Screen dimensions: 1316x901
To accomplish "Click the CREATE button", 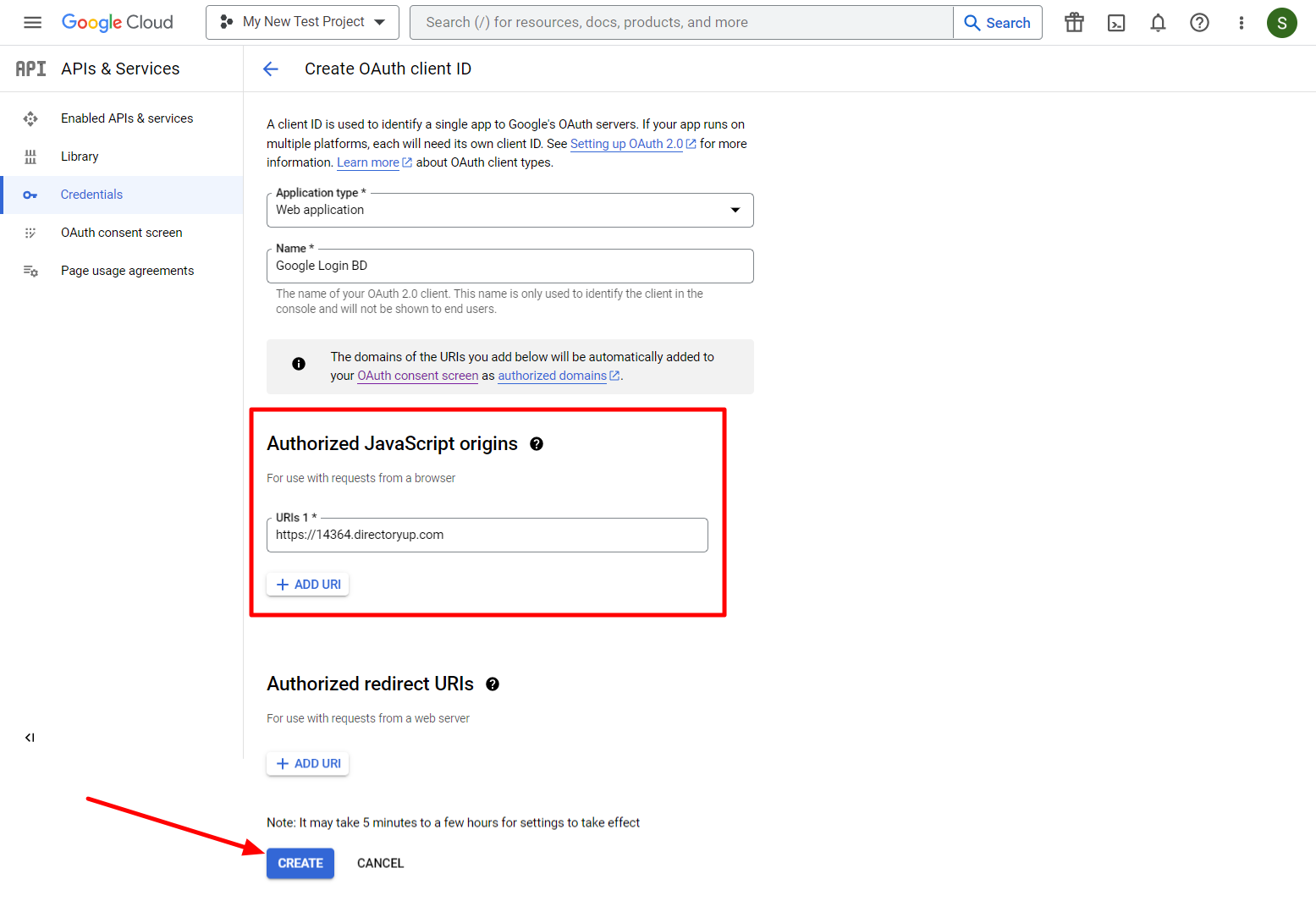I will click(300, 863).
